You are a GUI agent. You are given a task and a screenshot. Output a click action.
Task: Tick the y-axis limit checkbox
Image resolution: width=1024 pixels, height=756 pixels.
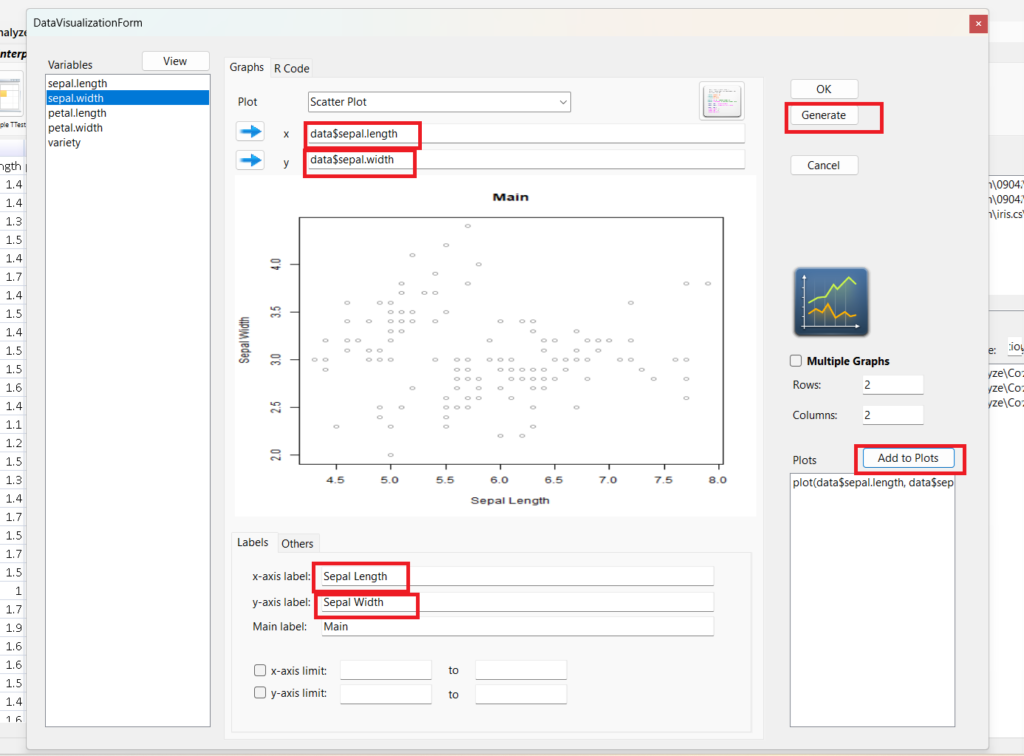(261, 693)
